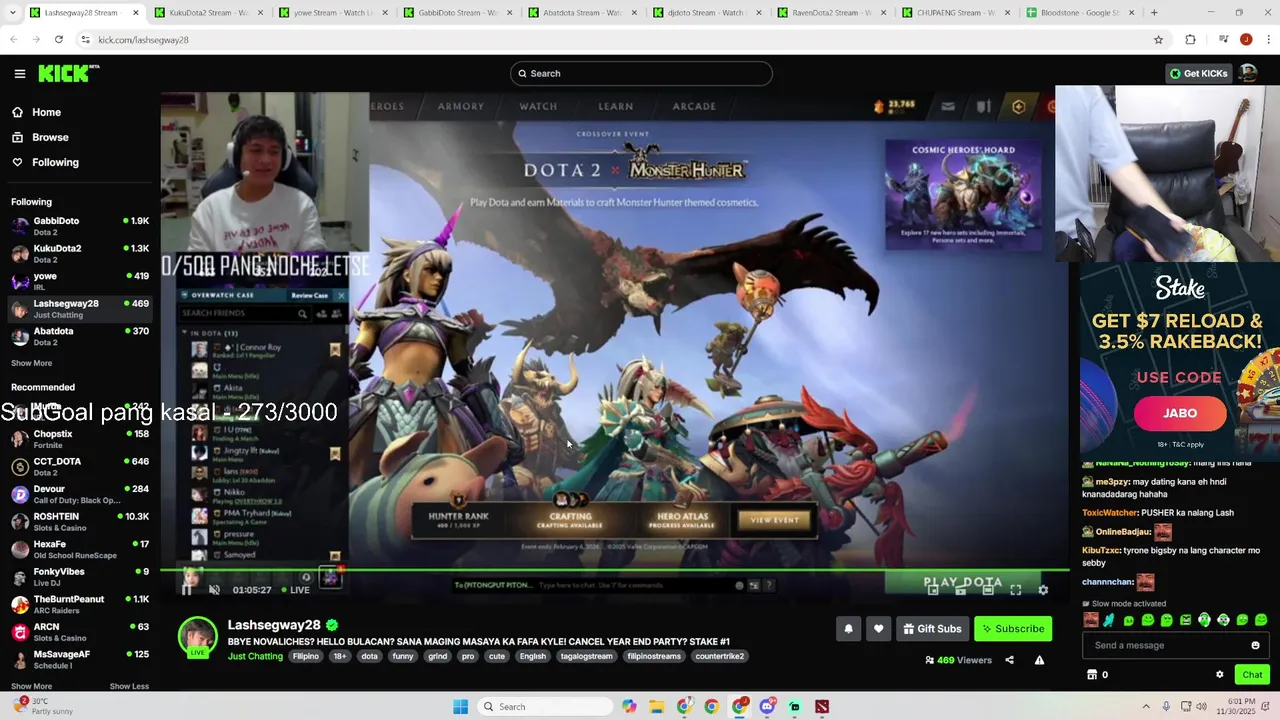Open browser extensions puzzle icon

pyautogui.click(x=1190, y=39)
